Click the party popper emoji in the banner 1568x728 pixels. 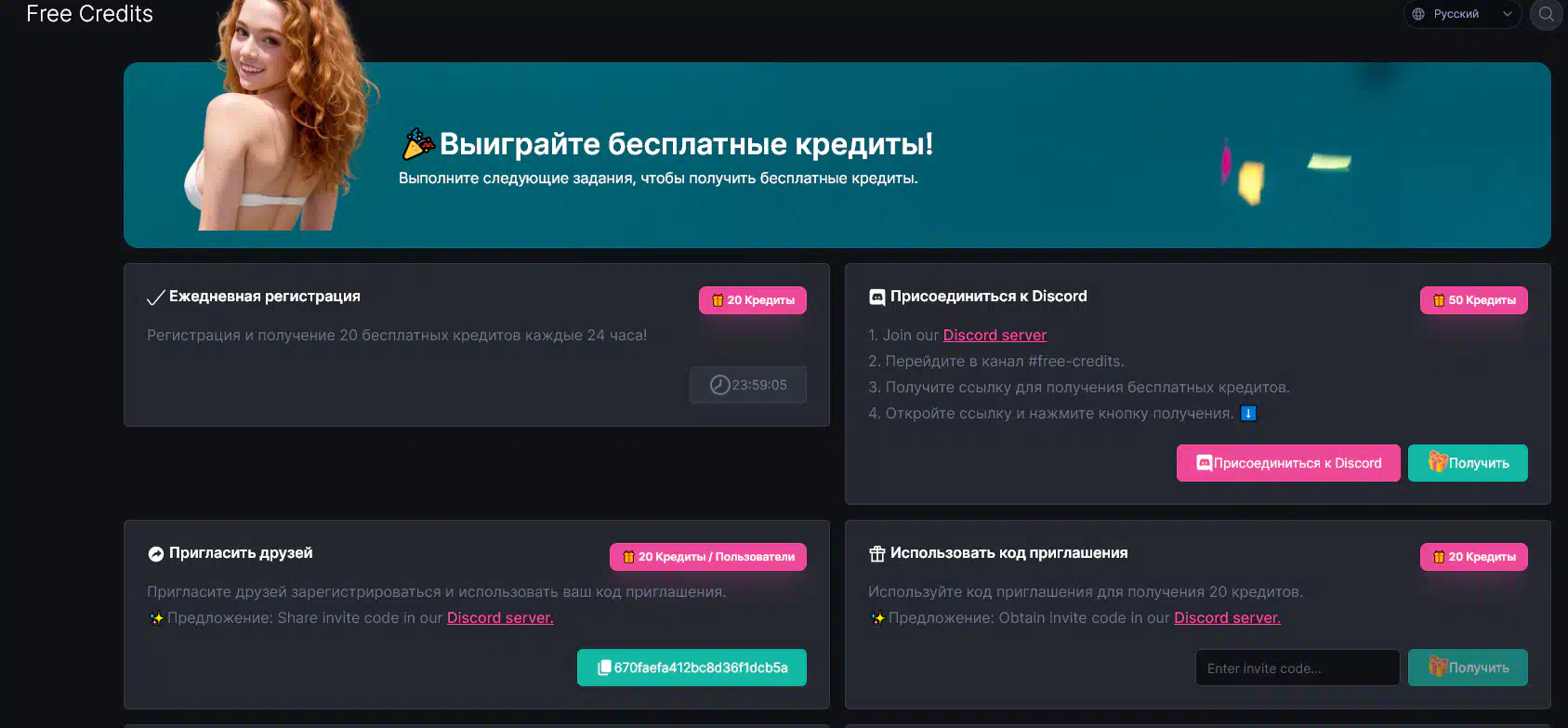[418, 143]
